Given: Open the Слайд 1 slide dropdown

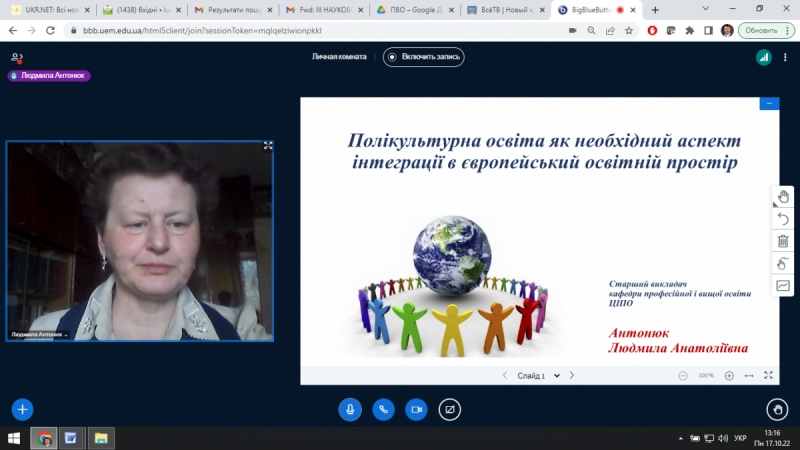Looking at the screenshot, I should pyautogui.click(x=535, y=376).
